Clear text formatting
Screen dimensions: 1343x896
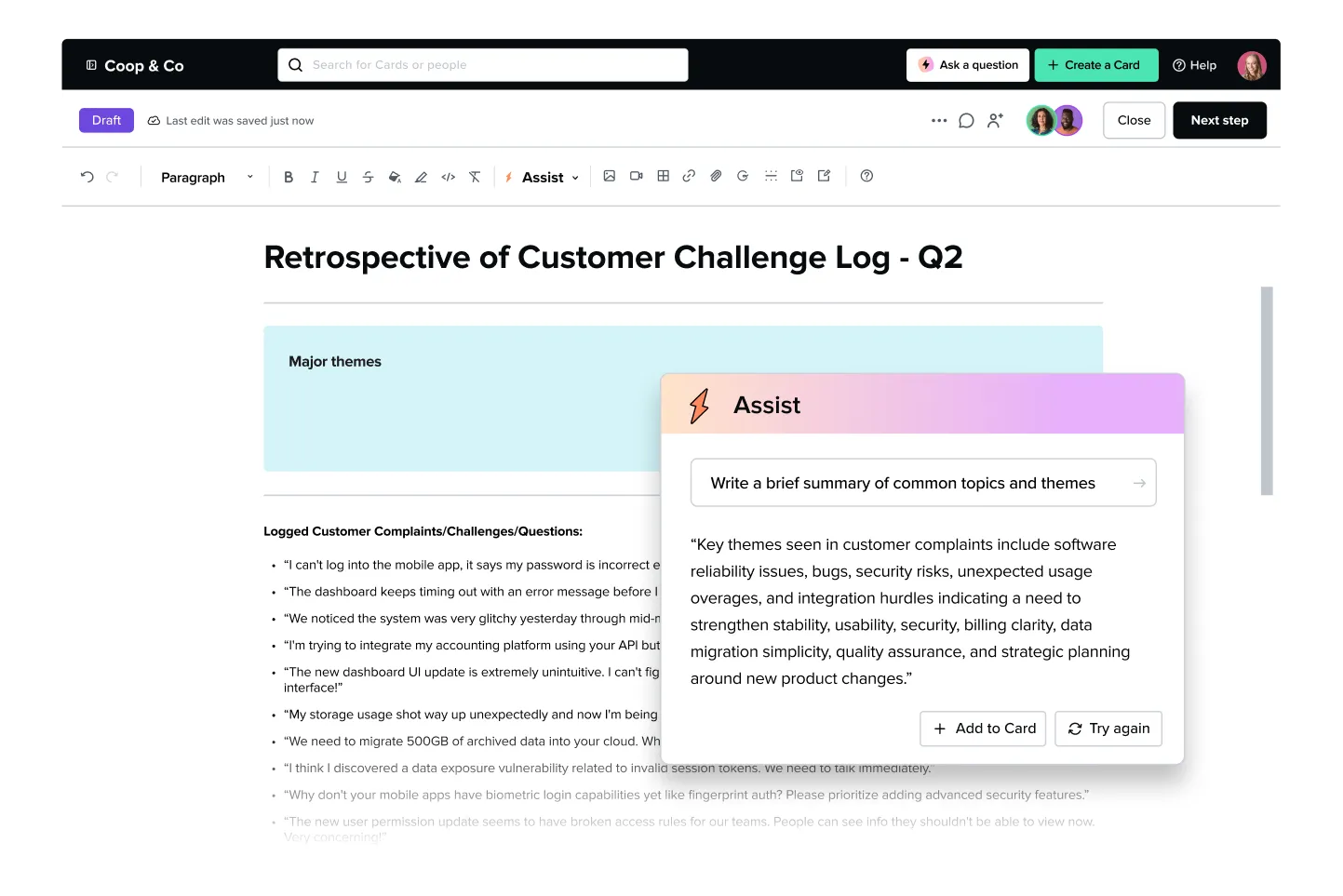click(x=475, y=176)
